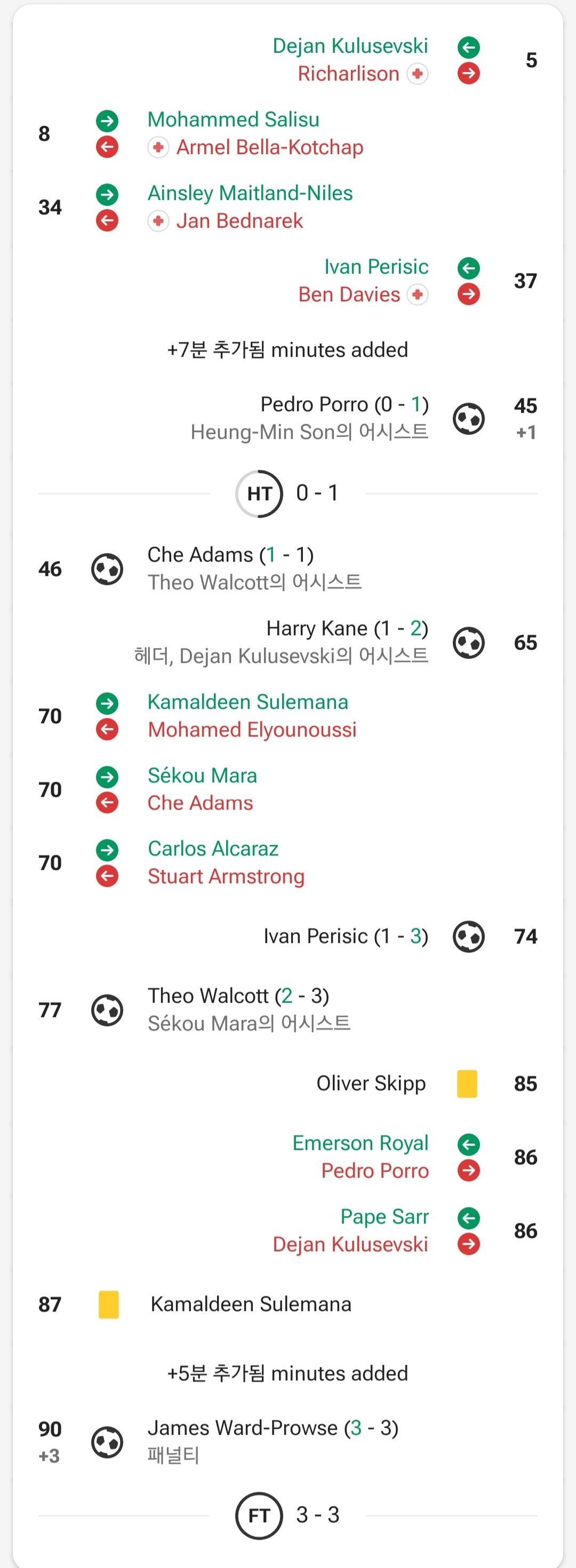Screen dimensions: 576x1568
Task: Click Carlos Alcaraz substitution name
Action: 213,849
